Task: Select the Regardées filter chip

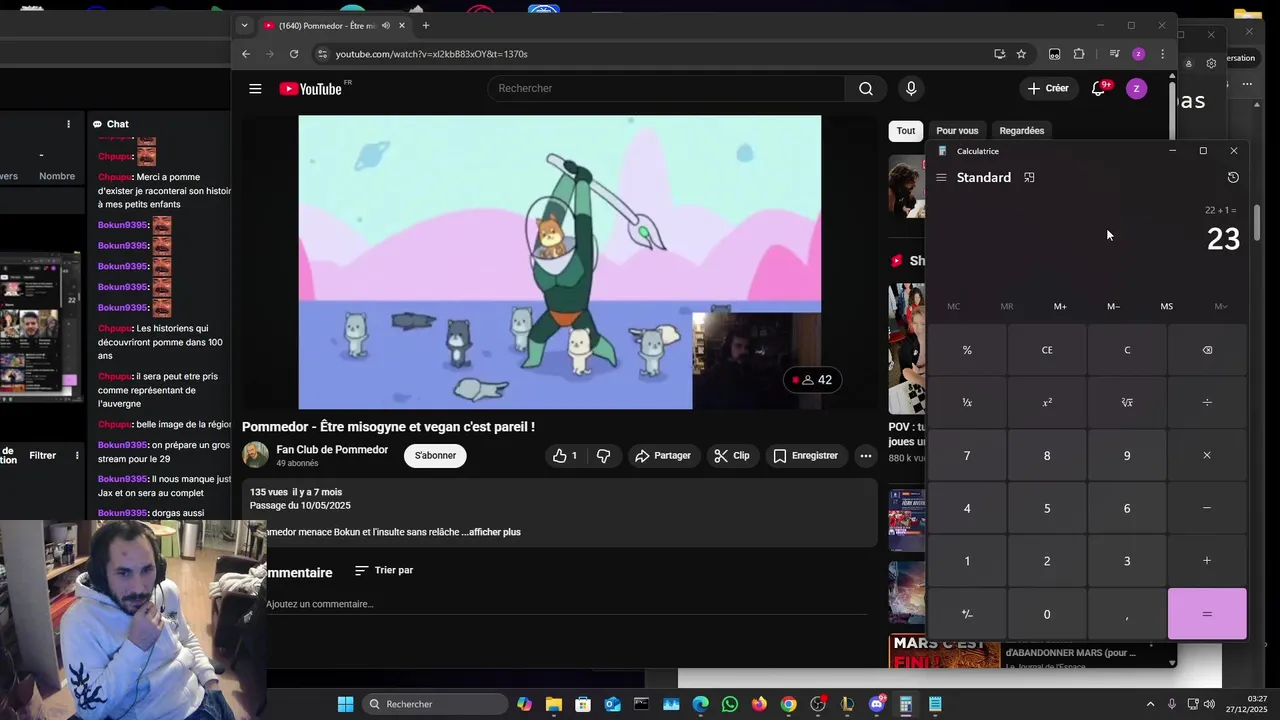Action: (x=1022, y=131)
